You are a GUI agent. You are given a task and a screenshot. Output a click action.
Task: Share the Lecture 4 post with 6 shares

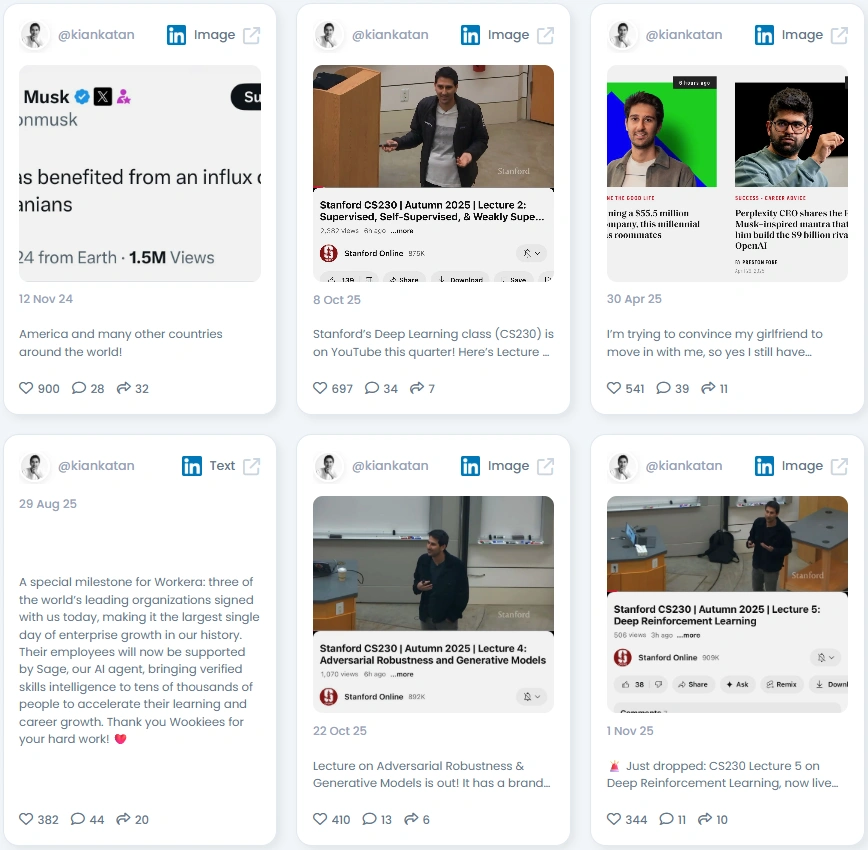411,818
